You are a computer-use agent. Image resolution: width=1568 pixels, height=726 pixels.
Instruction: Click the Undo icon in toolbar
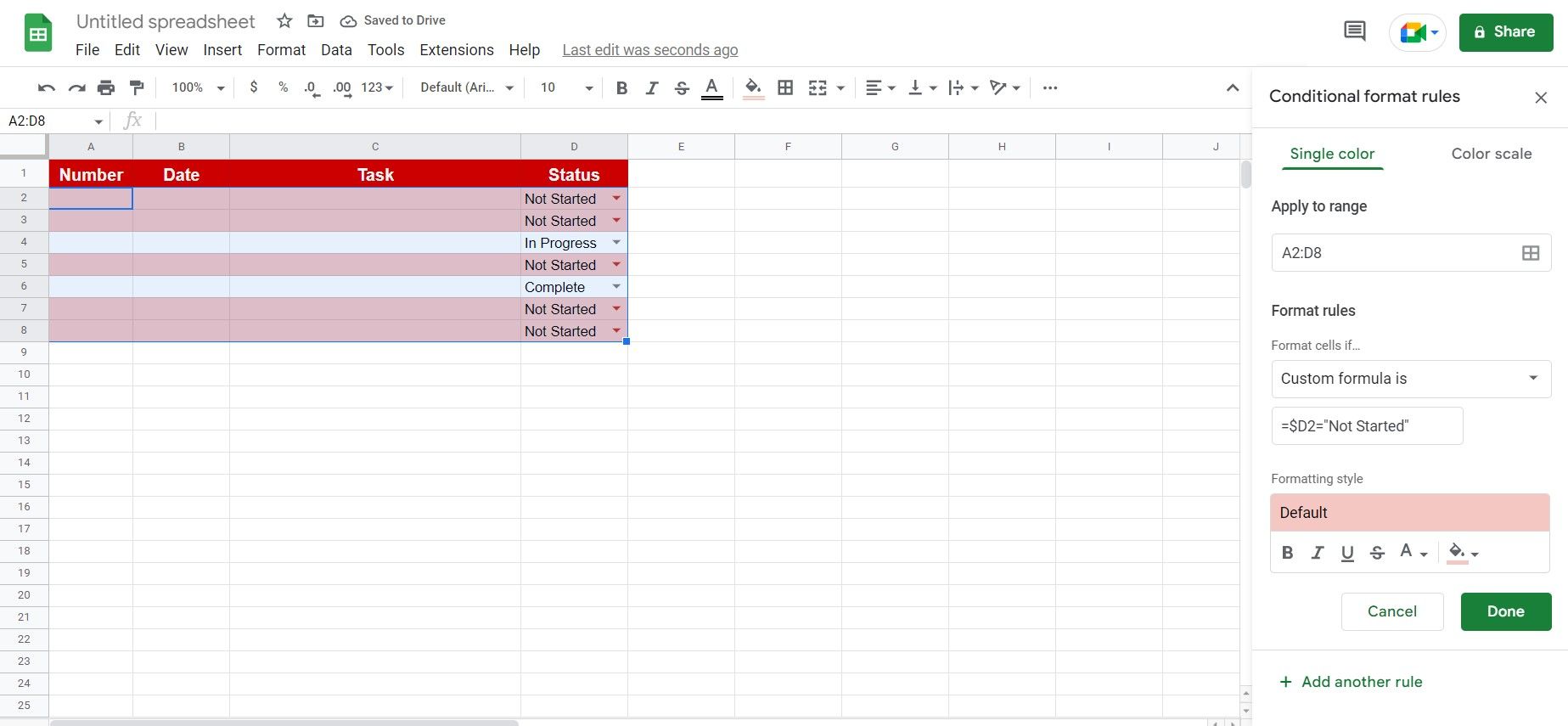pyautogui.click(x=47, y=87)
